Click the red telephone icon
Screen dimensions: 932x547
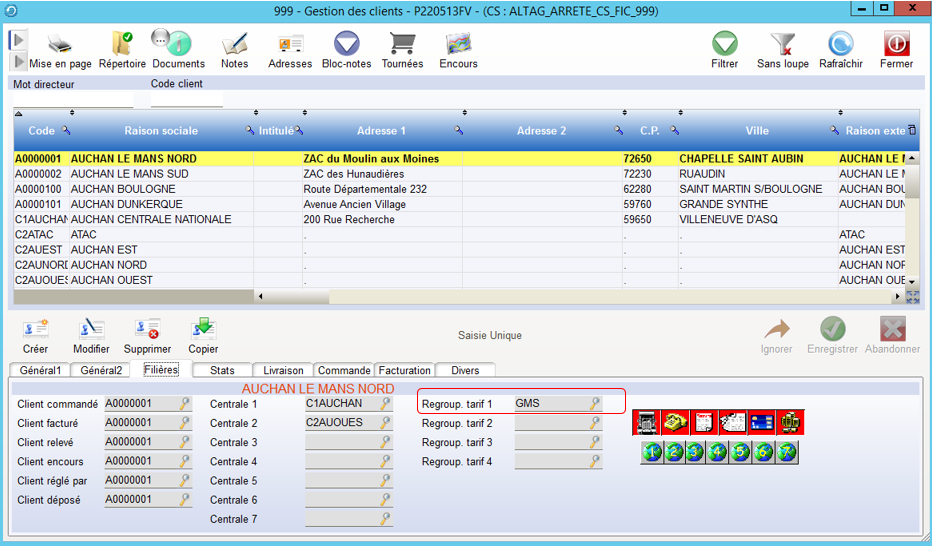[x=675, y=423]
